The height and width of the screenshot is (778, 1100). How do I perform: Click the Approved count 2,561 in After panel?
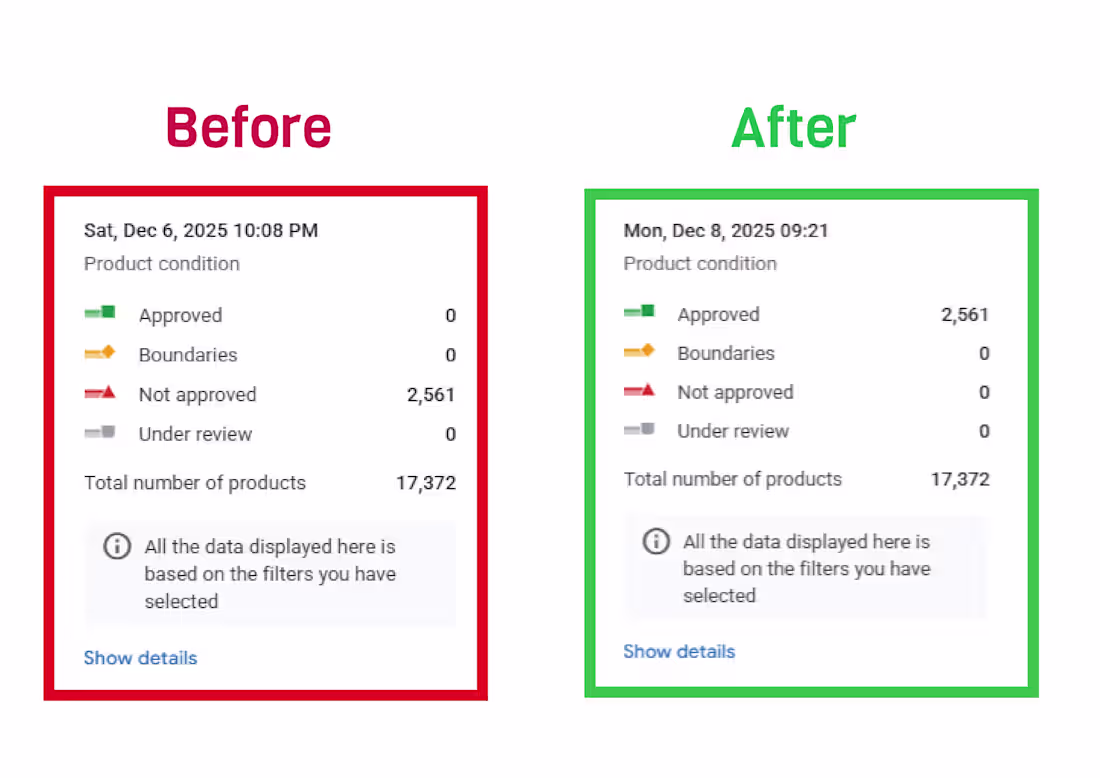964,314
